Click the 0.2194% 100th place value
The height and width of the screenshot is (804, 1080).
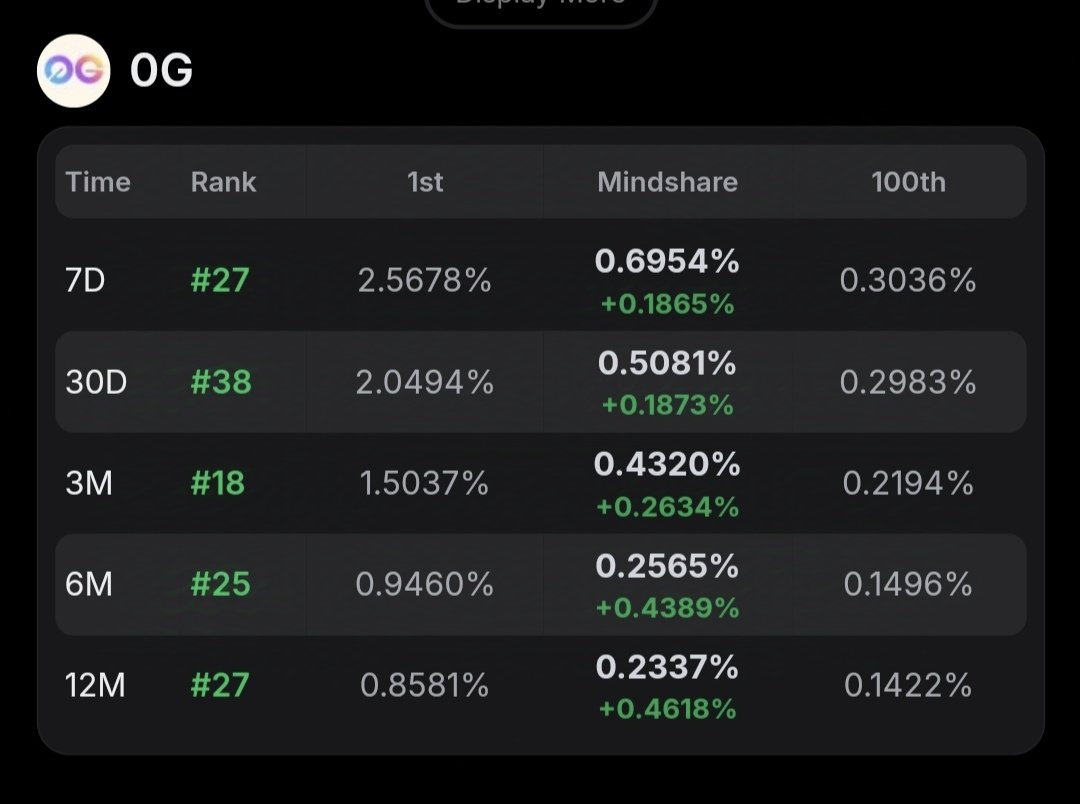(908, 484)
